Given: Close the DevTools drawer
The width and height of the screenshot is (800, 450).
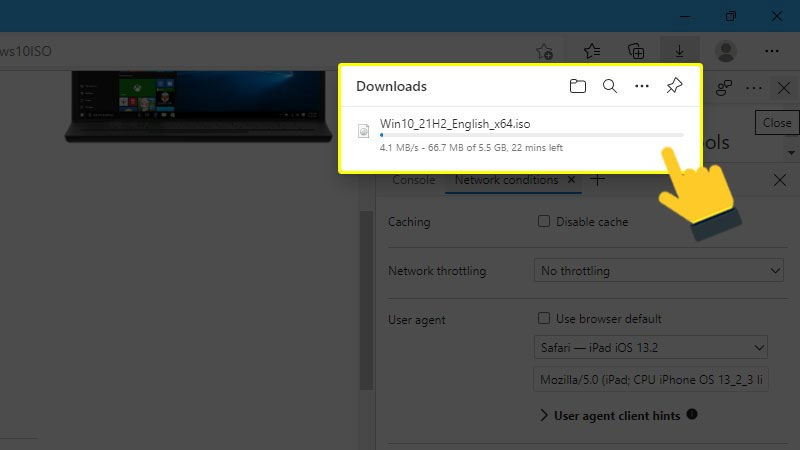Looking at the screenshot, I should [x=780, y=180].
